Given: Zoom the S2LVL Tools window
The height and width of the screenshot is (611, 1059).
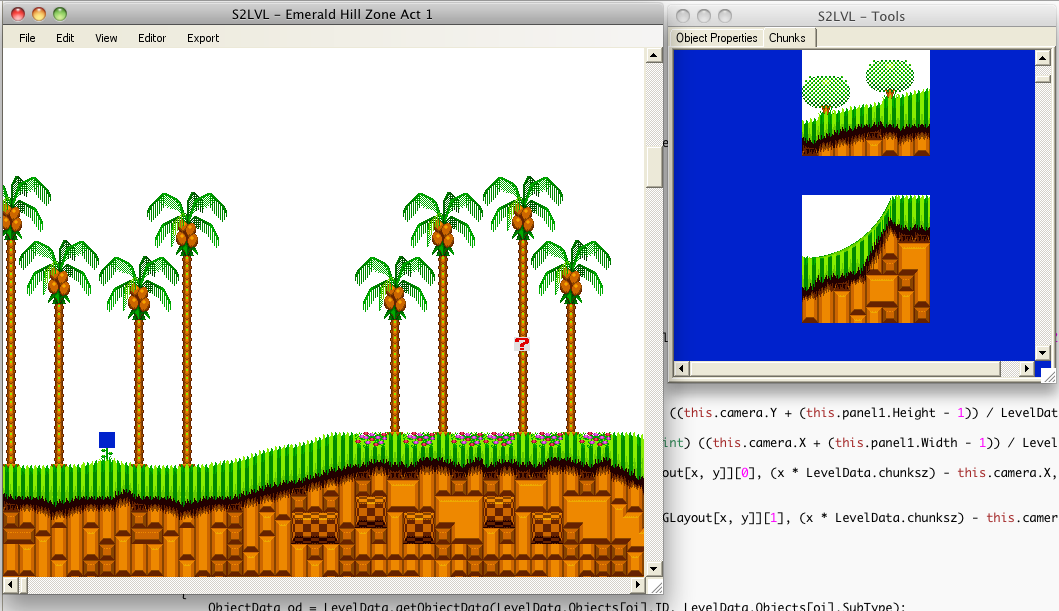Looking at the screenshot, I should (725, 16).
